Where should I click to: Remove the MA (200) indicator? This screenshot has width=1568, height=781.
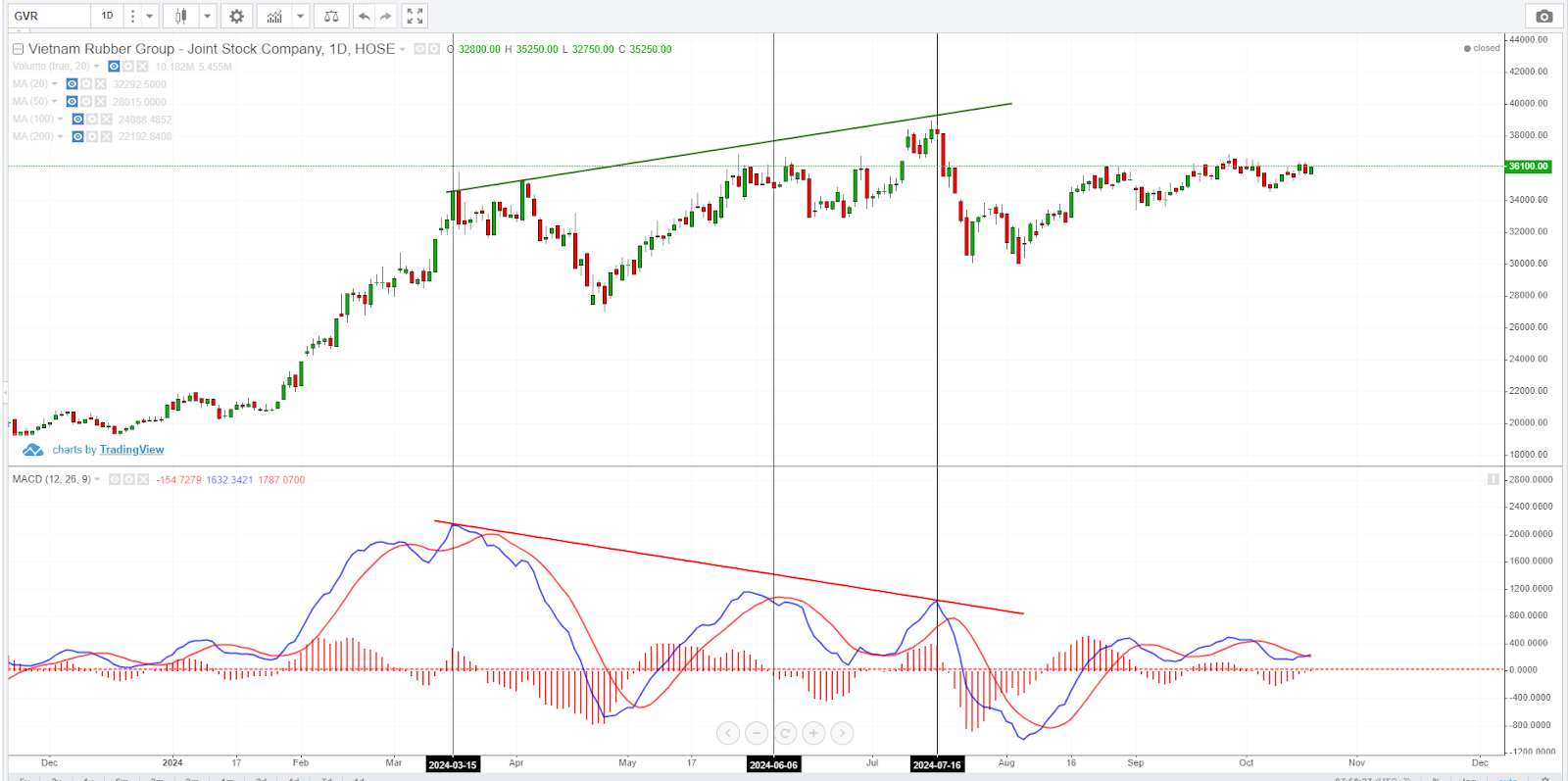(106, 137)
